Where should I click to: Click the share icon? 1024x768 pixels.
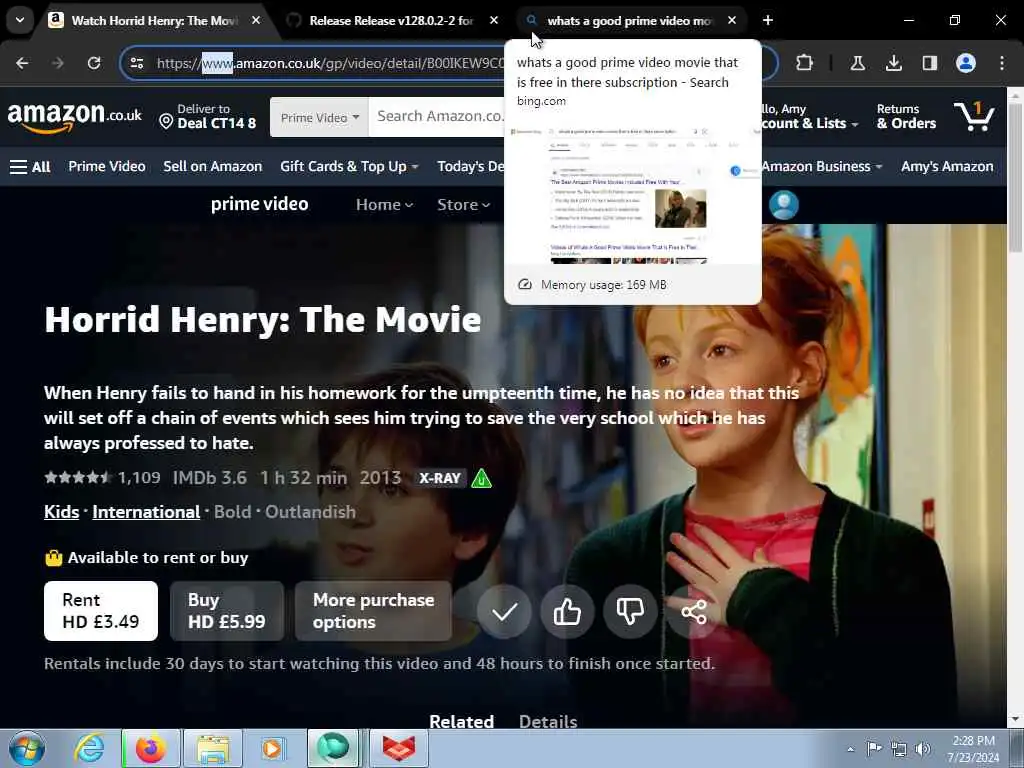(693, 612)
